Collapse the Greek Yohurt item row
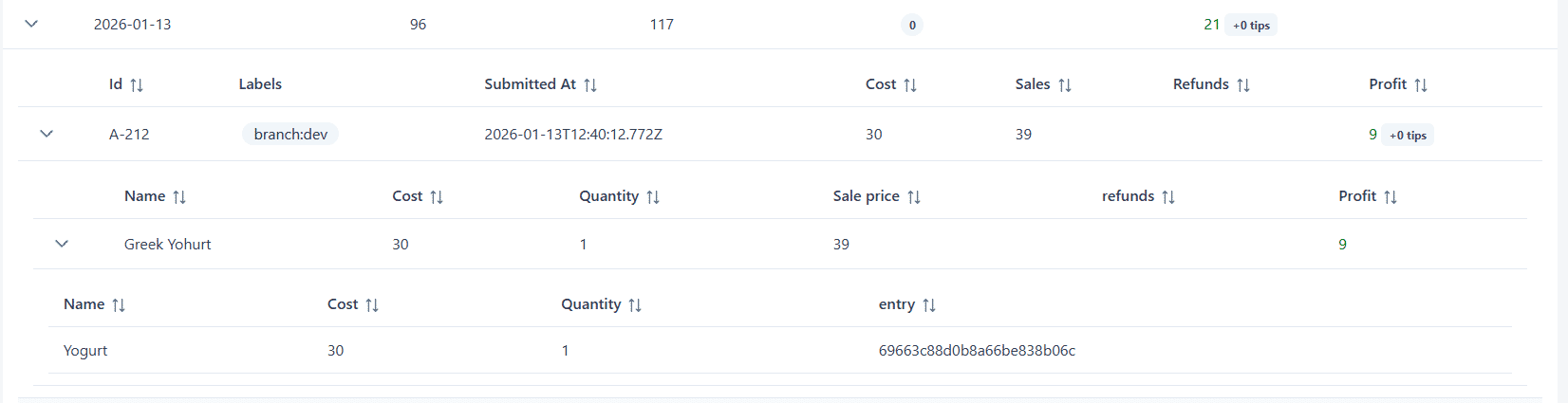 [x=62, y=244]
